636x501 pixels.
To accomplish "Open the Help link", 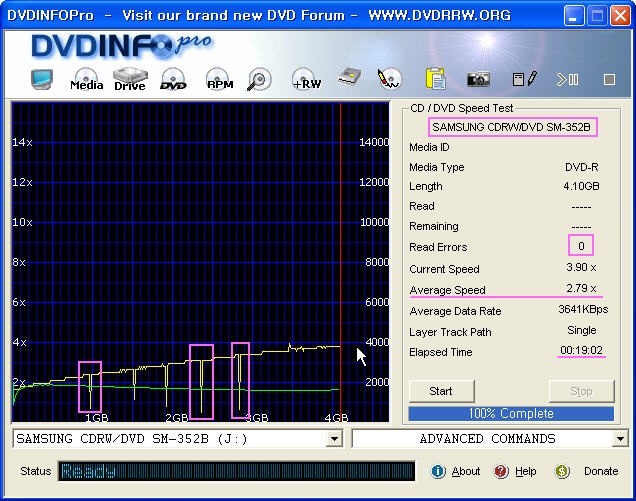I will (526, 471).
